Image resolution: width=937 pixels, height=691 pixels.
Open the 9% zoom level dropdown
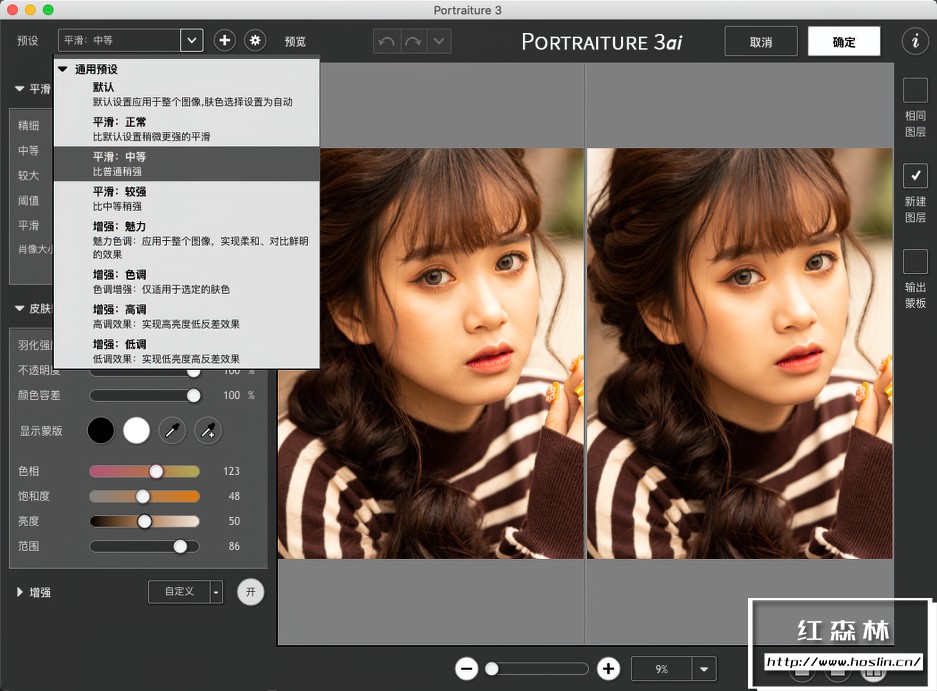(x=706, y=669)
